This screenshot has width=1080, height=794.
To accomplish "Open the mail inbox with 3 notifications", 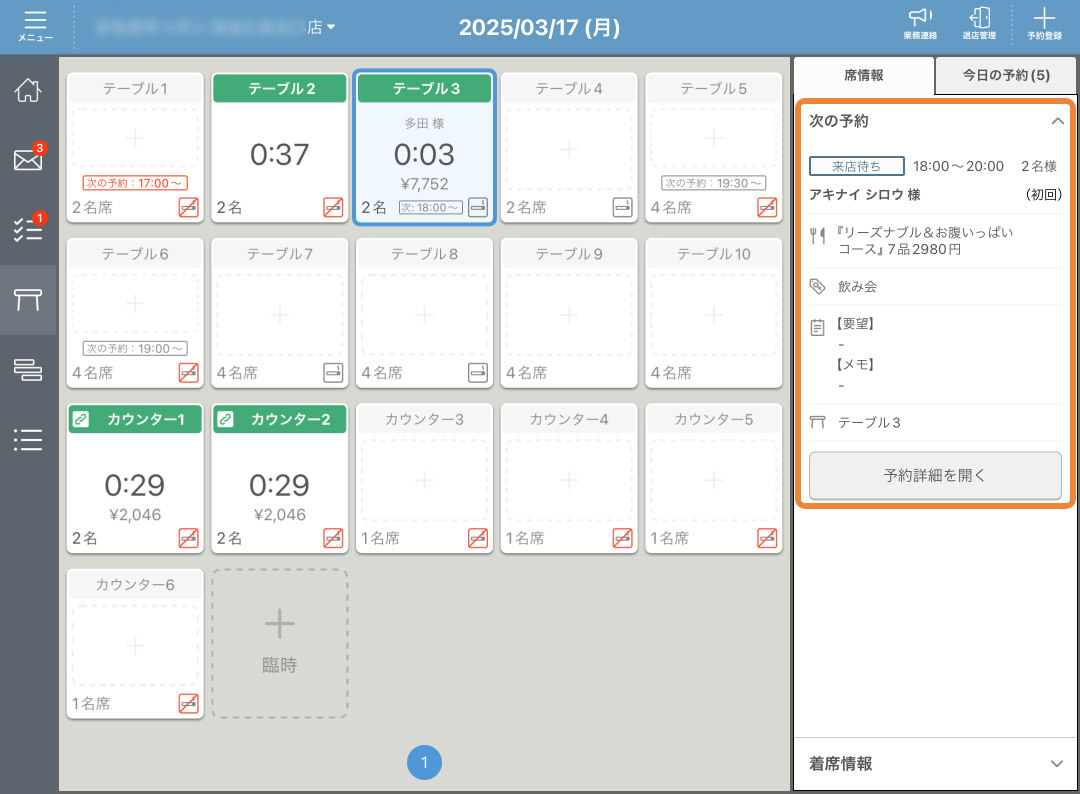I will click(28, 160).
